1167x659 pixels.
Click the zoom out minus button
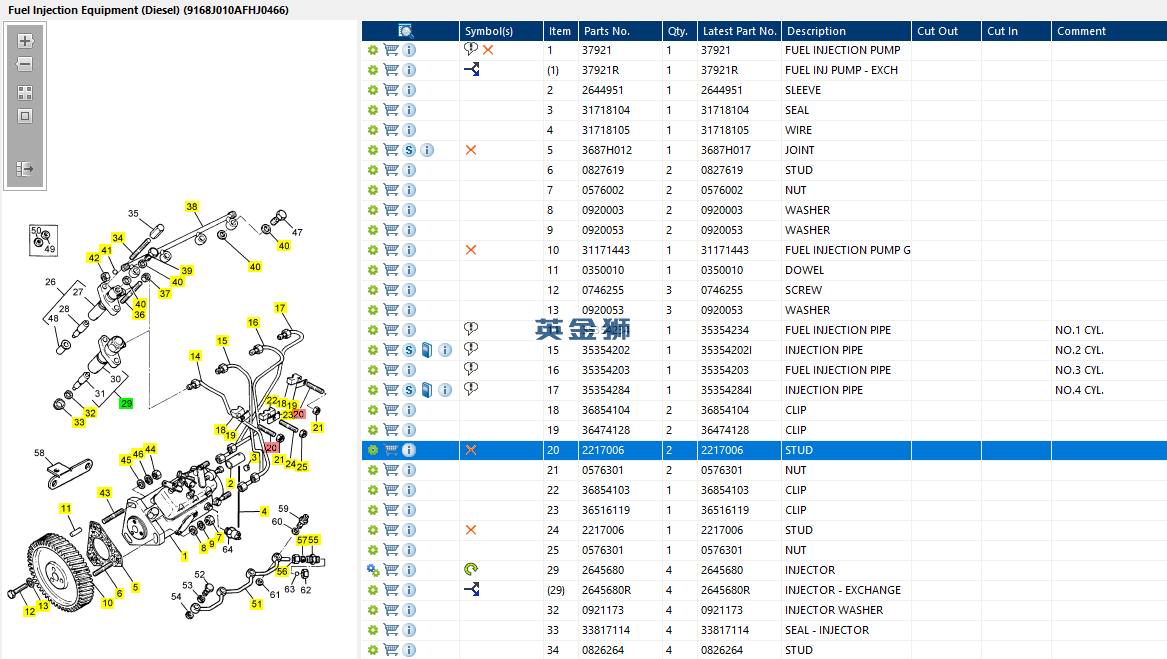[25, 64]
